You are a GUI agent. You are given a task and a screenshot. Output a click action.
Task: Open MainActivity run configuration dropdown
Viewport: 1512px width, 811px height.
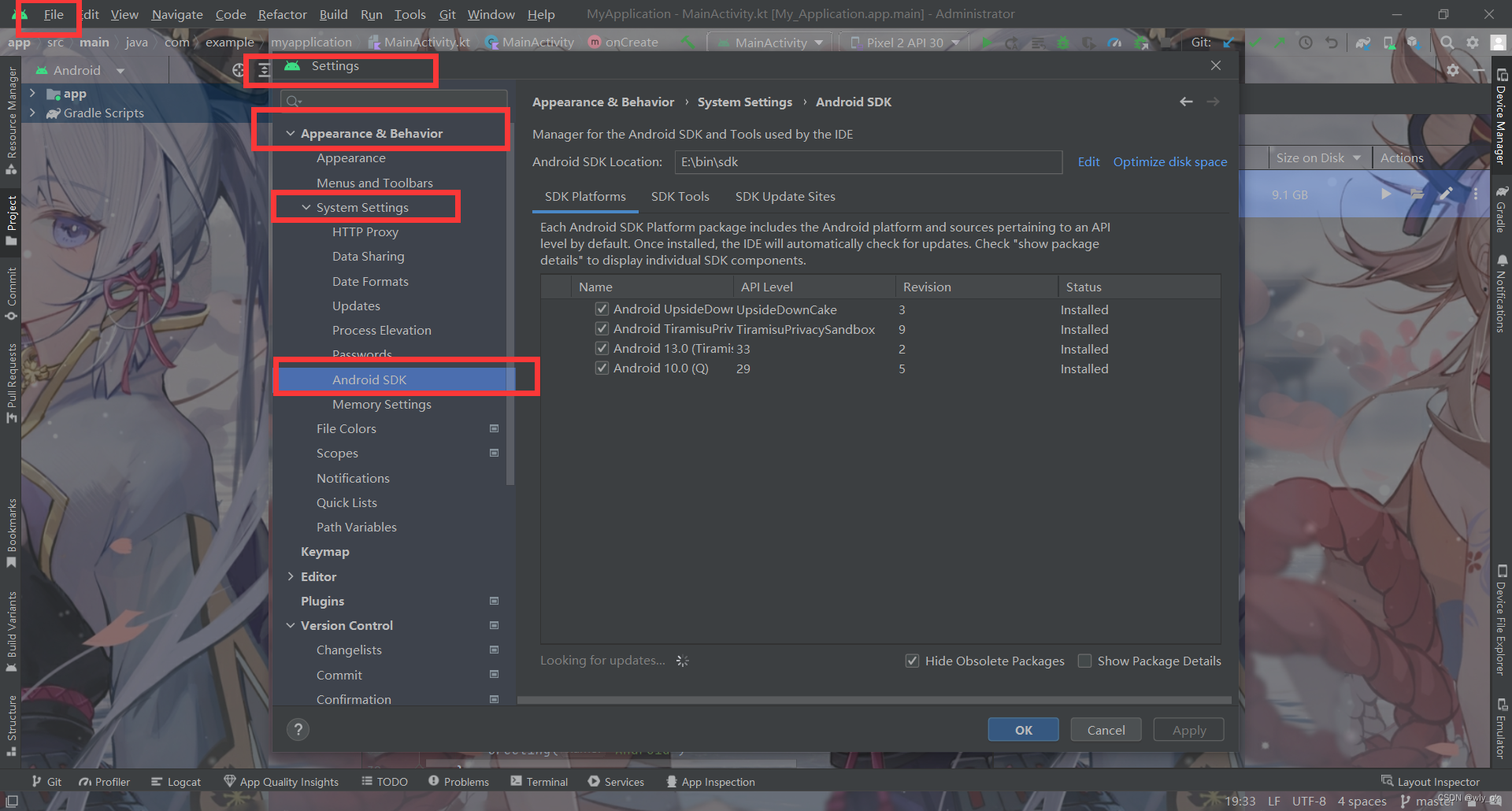pos(770,43)
